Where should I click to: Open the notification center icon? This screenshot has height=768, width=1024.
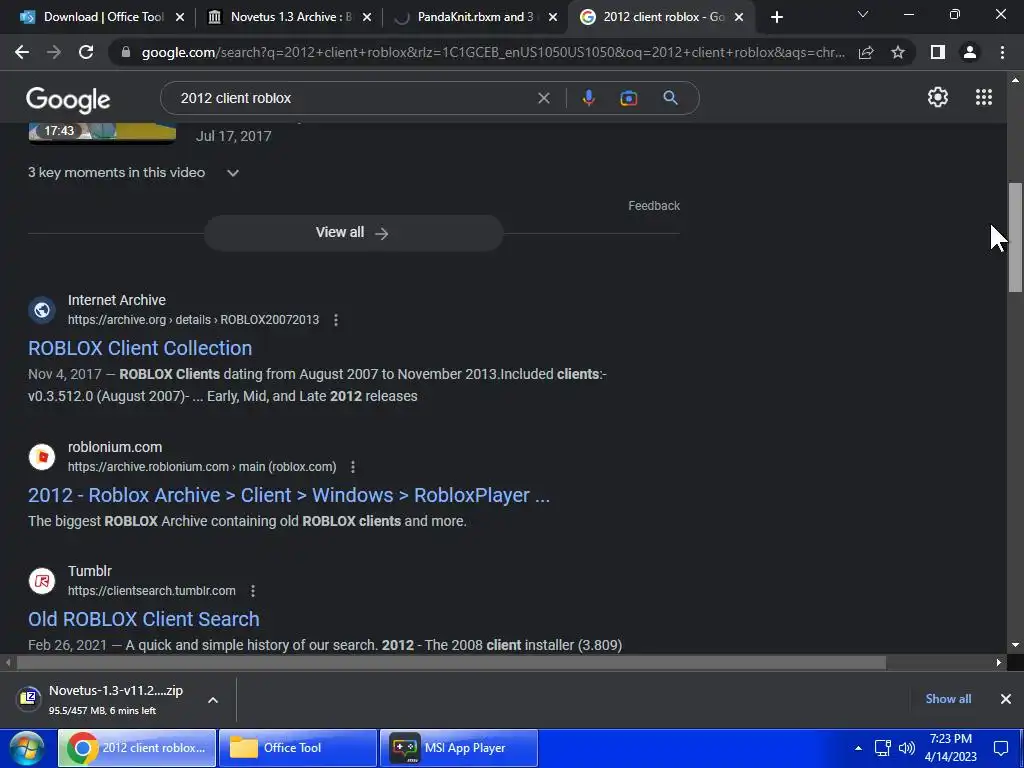coord(1001,748)
